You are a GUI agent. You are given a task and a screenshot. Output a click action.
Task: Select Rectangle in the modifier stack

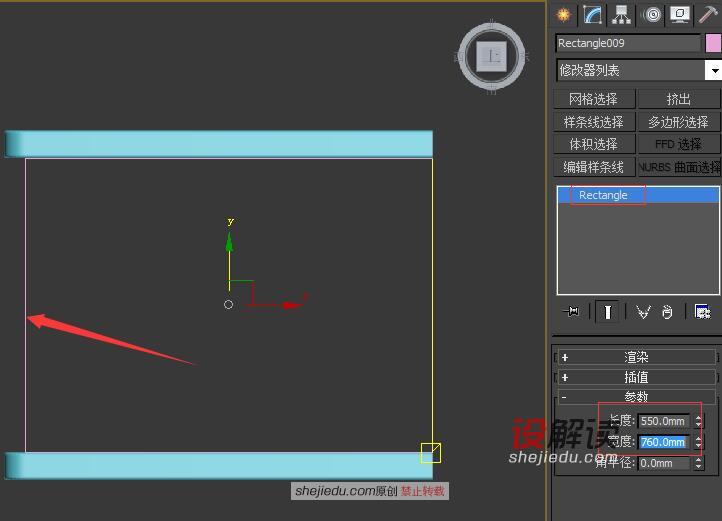click(x=638, y=195)
